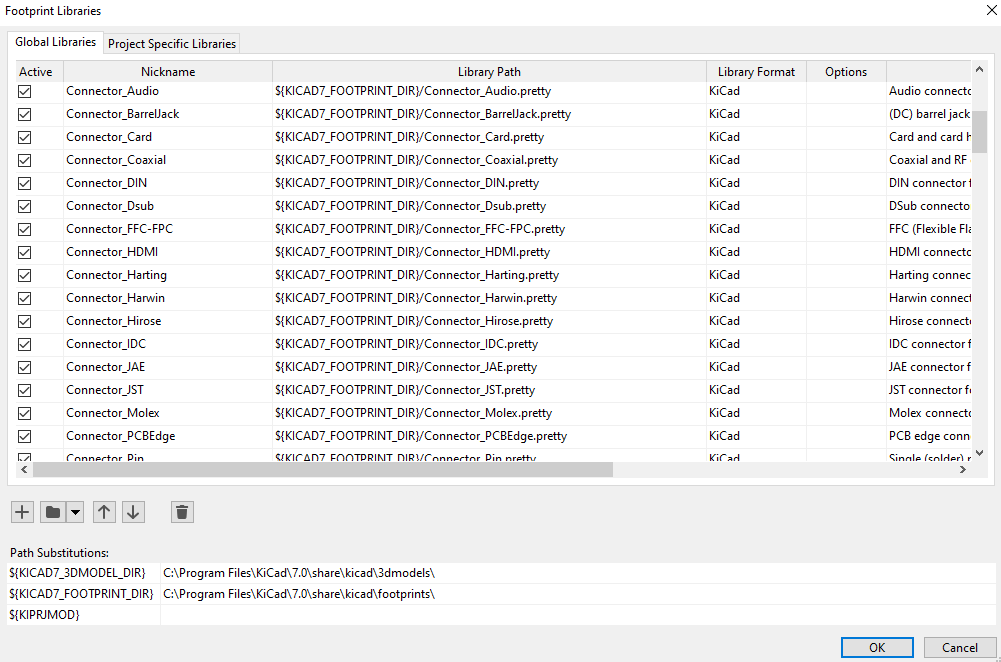Image resolution: width=1001 pixels, height=662 pixels.
Task: Click the horizontal scrollbar thumb
Action: 323,470
